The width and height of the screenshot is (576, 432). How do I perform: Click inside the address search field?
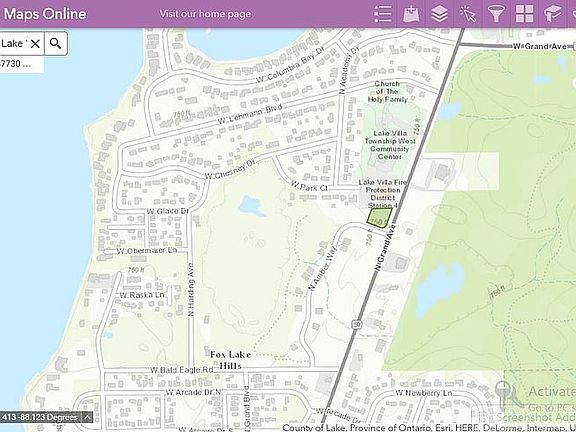click(x=14, y=44)
